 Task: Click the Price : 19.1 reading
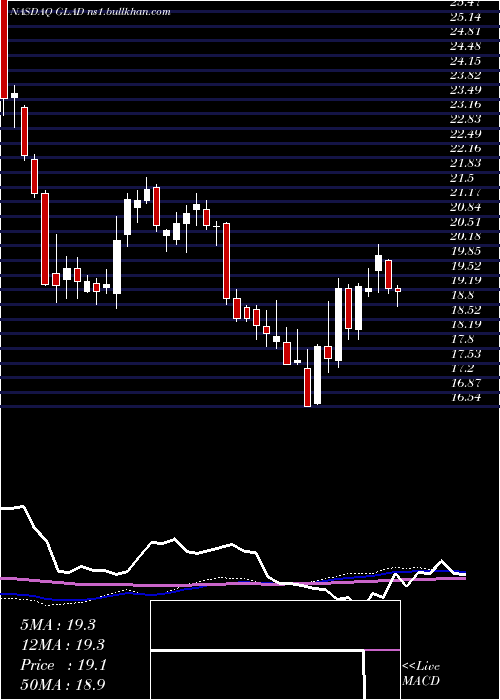63,665
